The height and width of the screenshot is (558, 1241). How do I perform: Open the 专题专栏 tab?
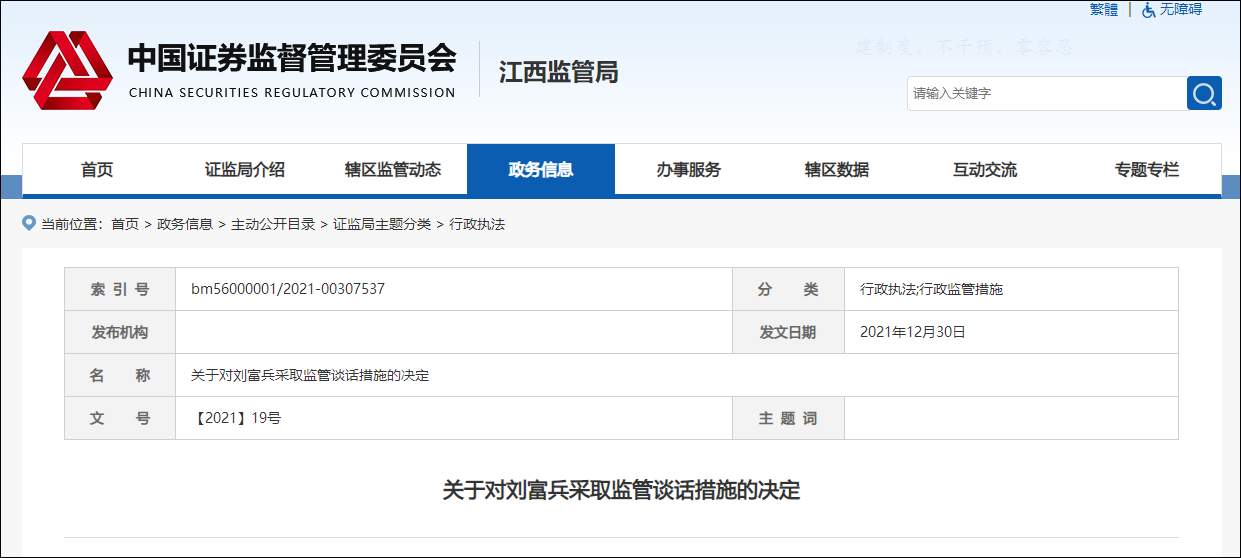pyautogui.click(x=1147, y=170)
